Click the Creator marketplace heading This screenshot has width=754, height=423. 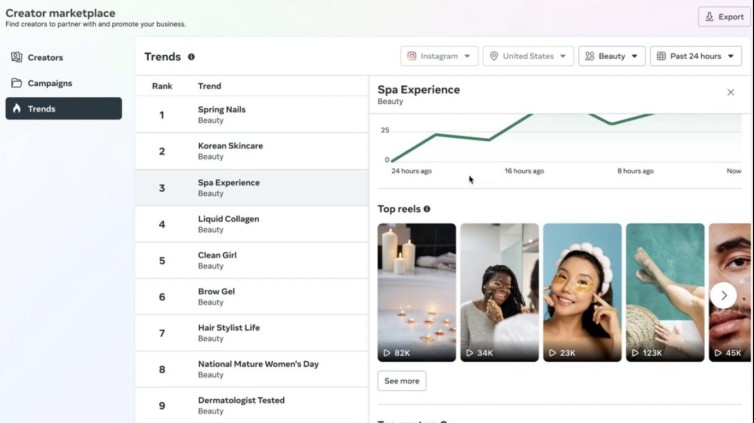[x=60, y=13]
